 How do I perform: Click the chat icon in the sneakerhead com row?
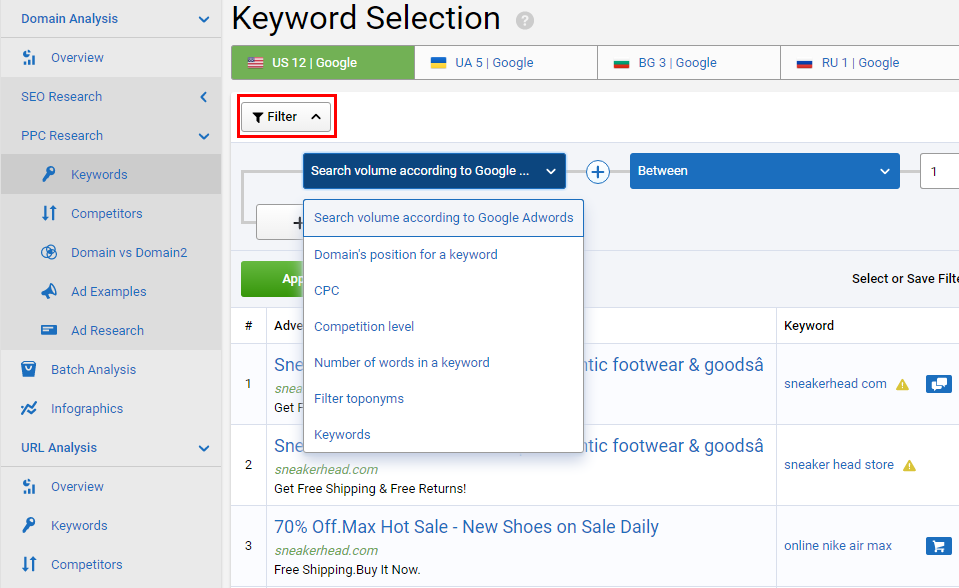pyautogui.click(x=939, y=384)
